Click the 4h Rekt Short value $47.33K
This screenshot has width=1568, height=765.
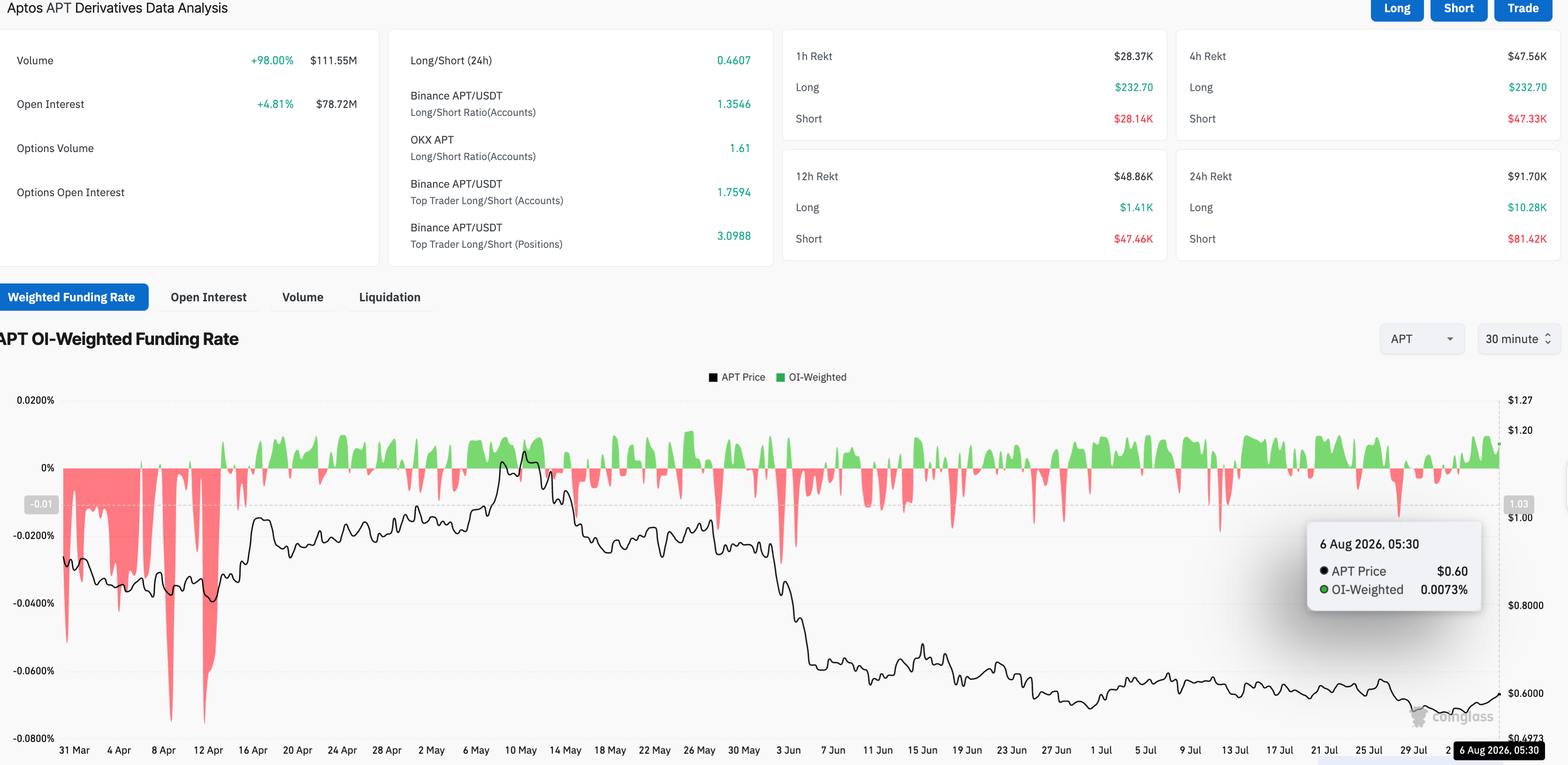tap(1527, 119)
